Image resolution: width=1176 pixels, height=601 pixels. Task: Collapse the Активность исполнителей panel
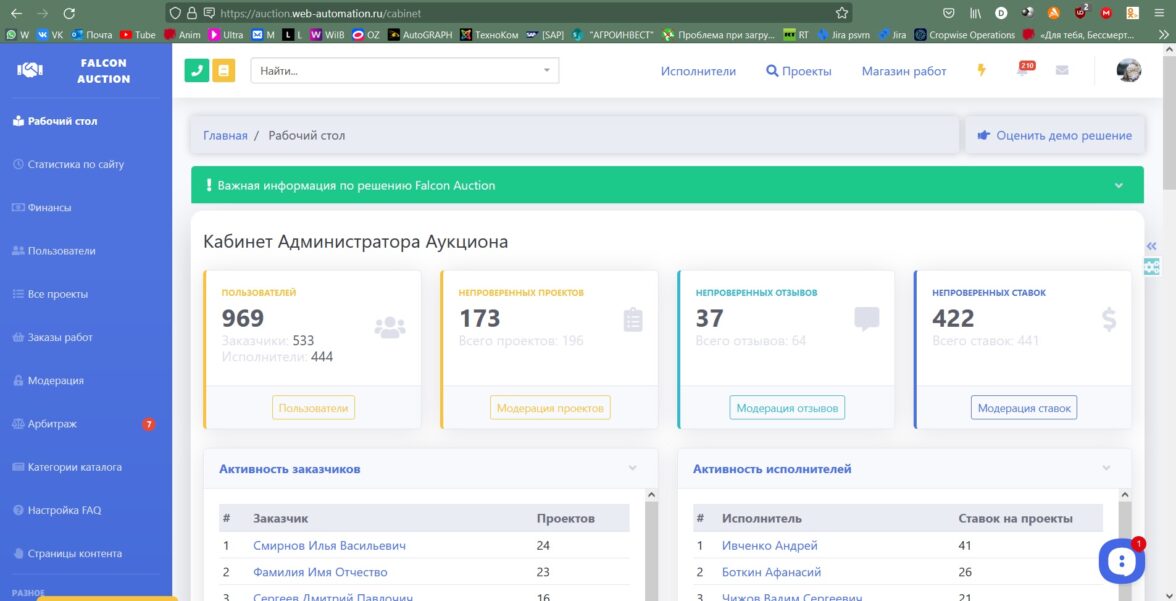pyautogui.click(x=1106, y=468)
